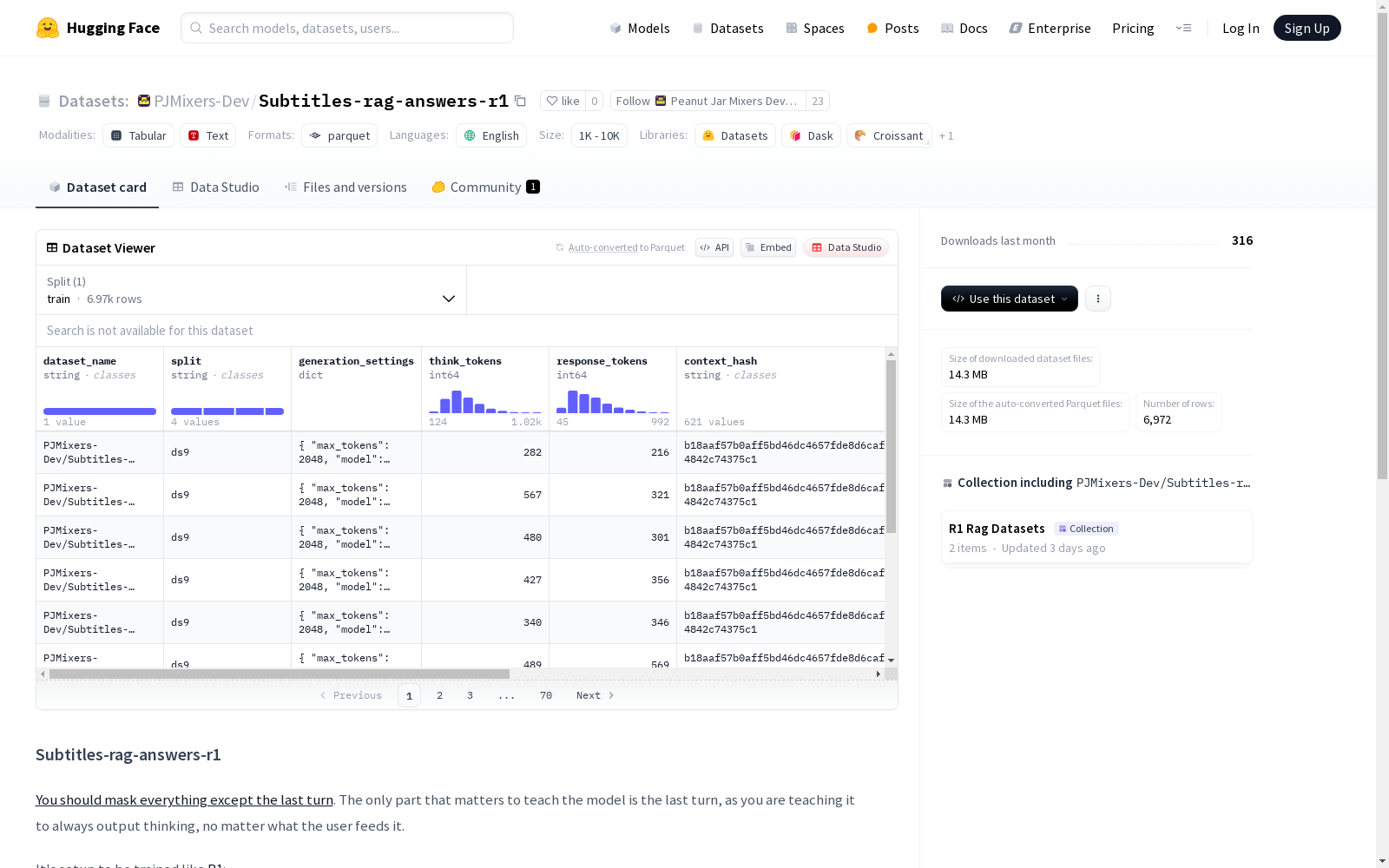Screen dimensions: 1389x868
Task: Click the three-dot more options button
Action: (1098, 299)
